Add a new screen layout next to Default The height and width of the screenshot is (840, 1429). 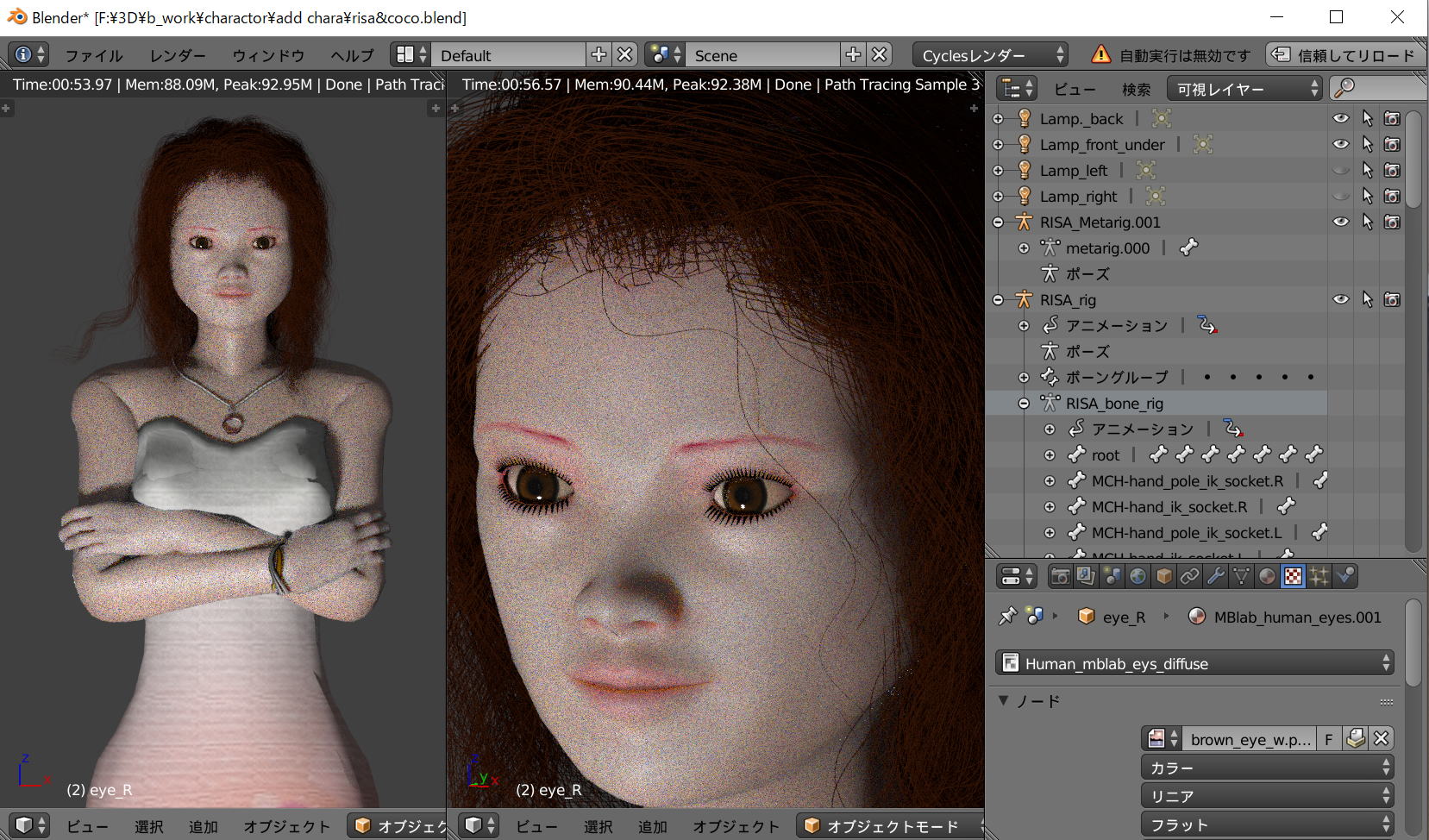[599, 55]
